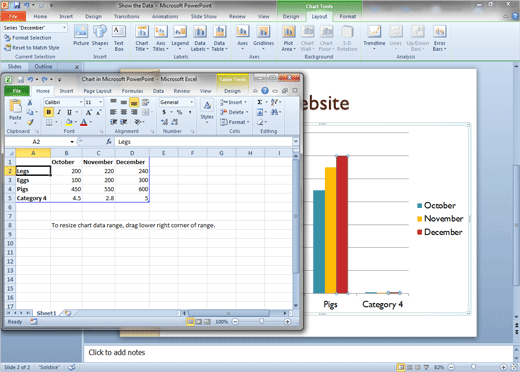Image resolution: width=520 pixels, height=372 pixels.
Task: Insert a Text Box in PowerPoint
Action: click(x=119, y=38)
